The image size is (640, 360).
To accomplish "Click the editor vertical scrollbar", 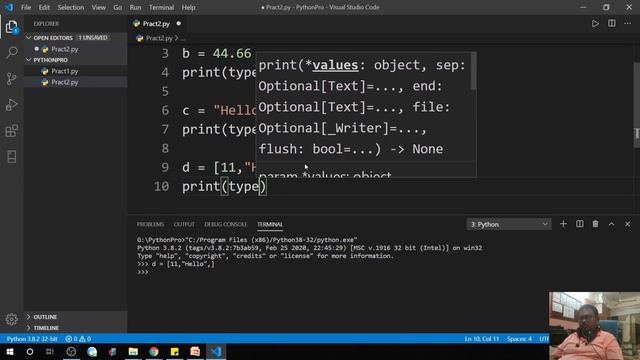I will [637, 104].
